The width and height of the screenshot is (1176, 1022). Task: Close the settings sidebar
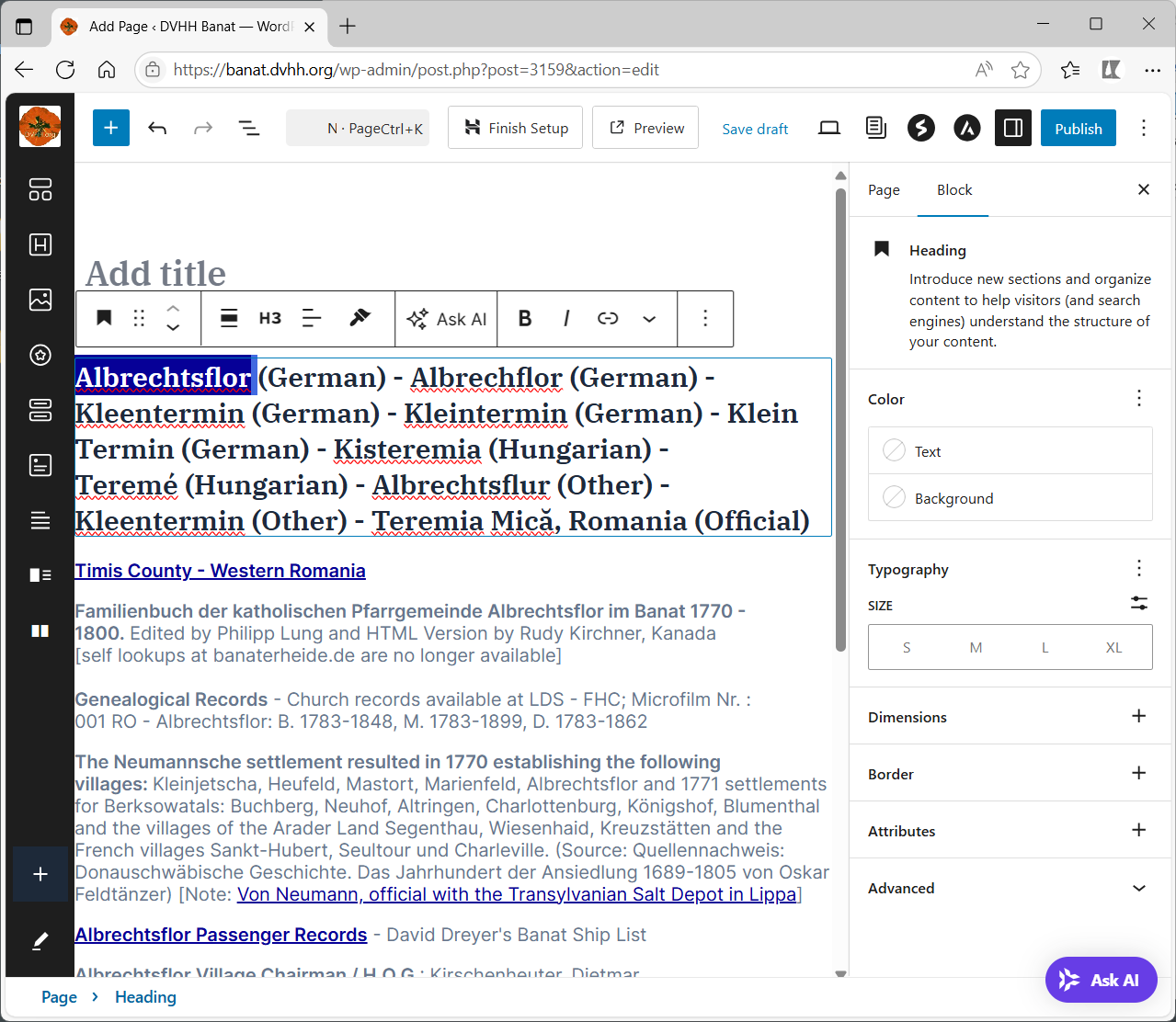click(1144, 189)
